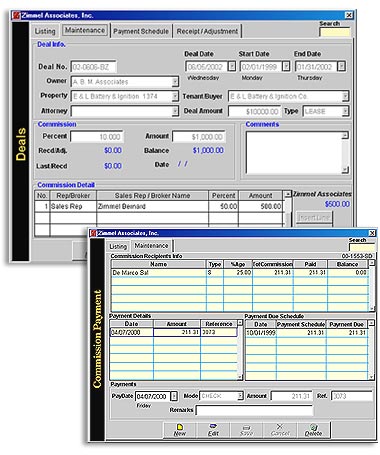Click payment date 04/07/2000 cell in Payment Details
Image resolution: width=380 pixels, height=455 pixels.
coord(132,332)
